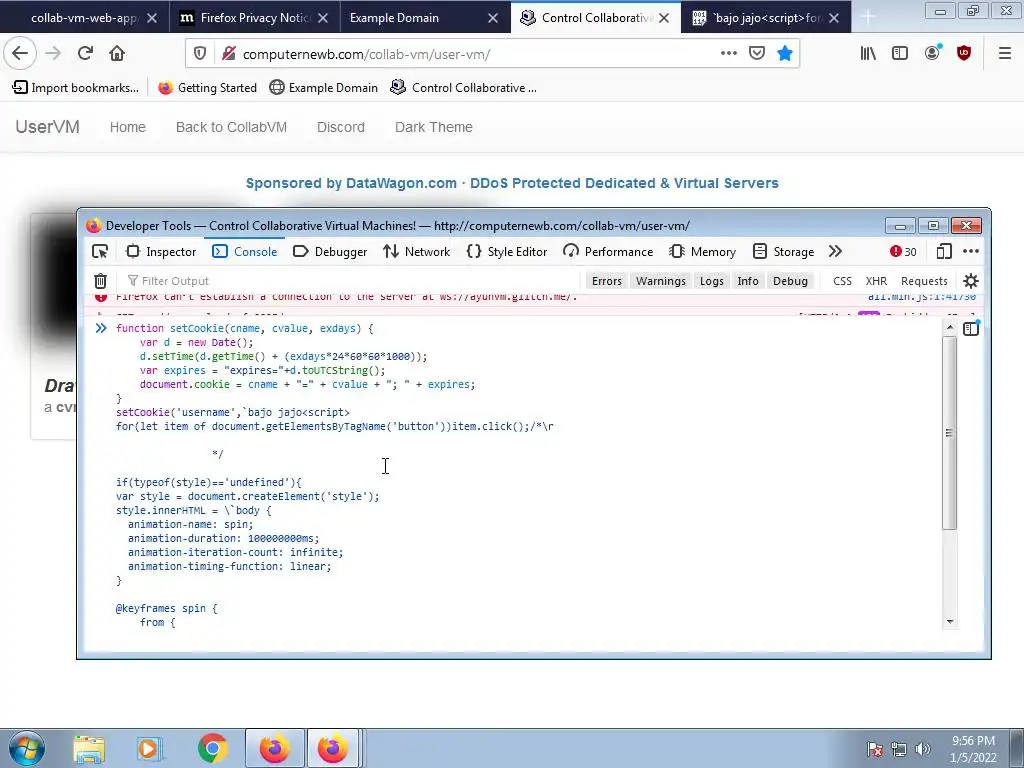The width and height of the screenshot is (1024, 768).
Task: Click the tracking protection shield icon
Action: point(200,54)
